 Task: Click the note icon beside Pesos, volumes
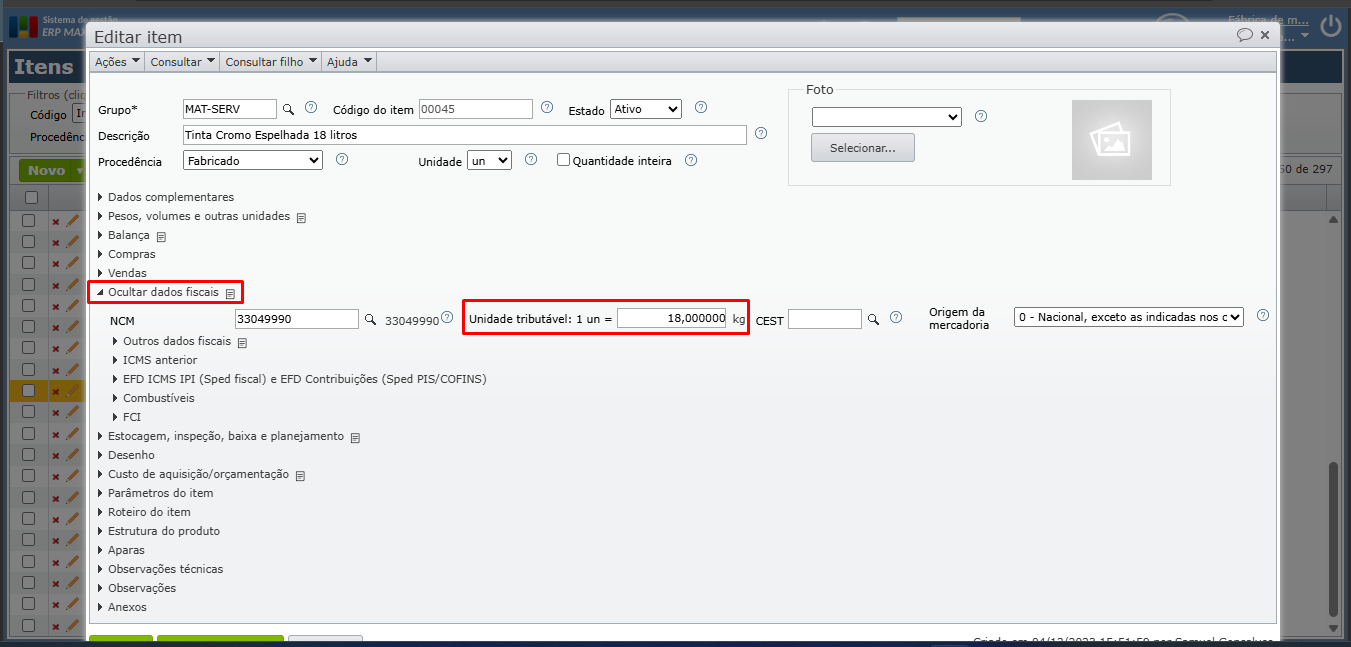tap(301, 217)
